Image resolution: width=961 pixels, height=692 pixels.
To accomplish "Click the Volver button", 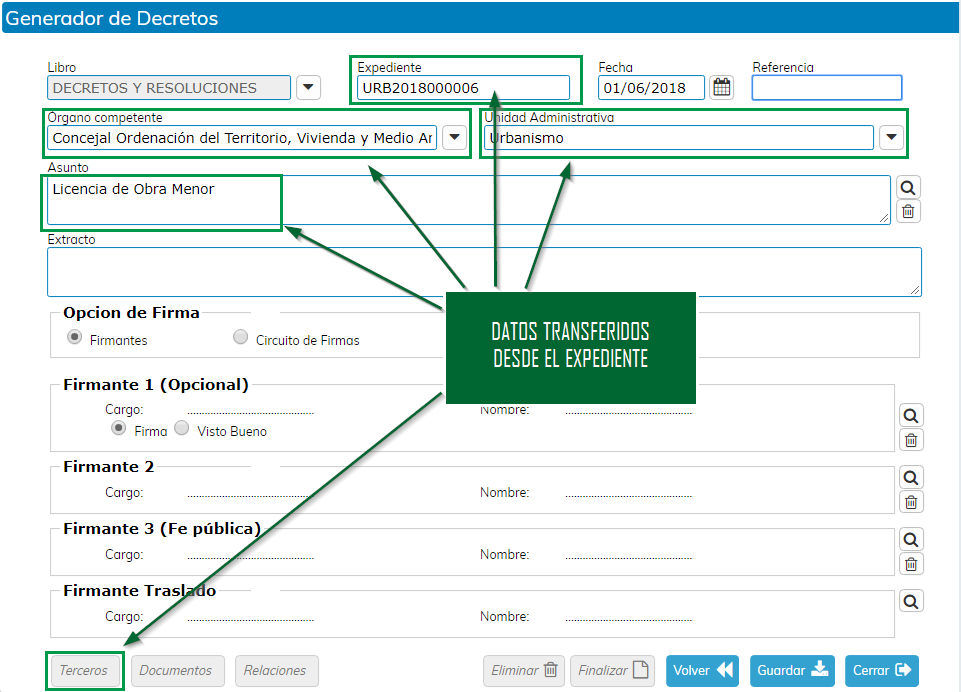I will (x=702, y=671).
